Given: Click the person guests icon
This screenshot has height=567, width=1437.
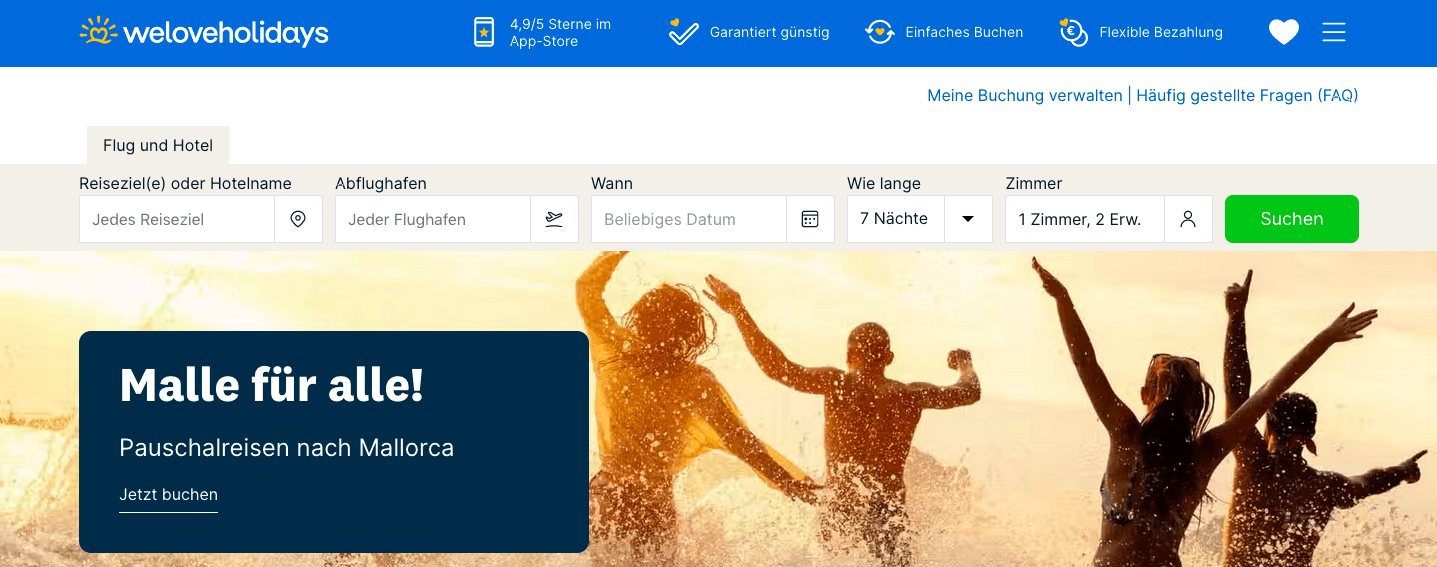Looking at the screenshot, I should tap(1188, 219).
